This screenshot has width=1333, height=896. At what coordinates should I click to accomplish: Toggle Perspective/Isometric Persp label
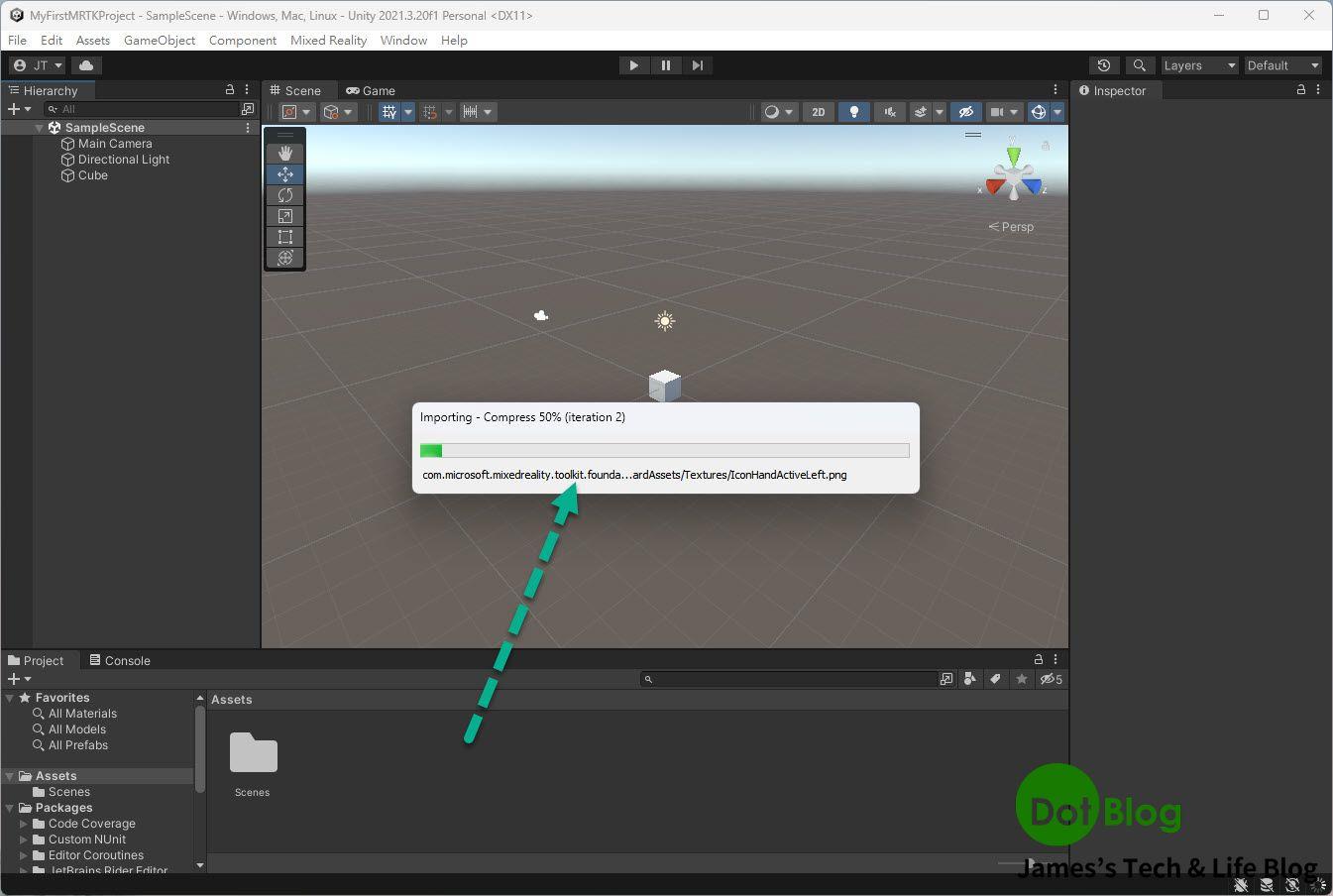[1011, 227]
